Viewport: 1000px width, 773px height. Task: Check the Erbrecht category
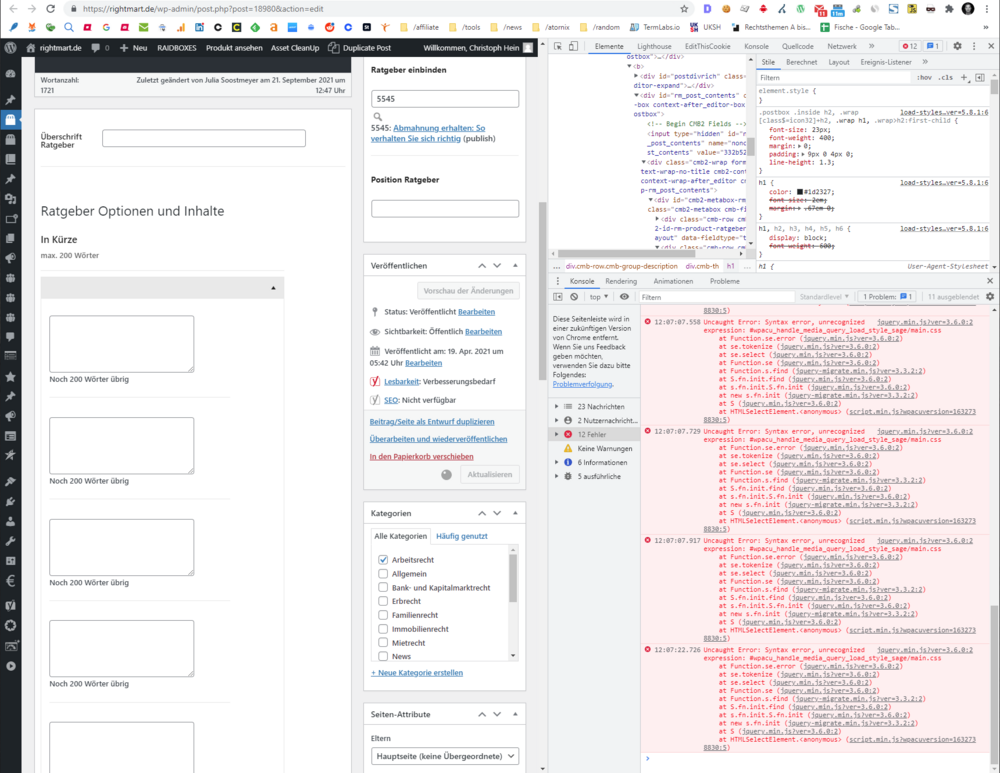click(383, 601)
